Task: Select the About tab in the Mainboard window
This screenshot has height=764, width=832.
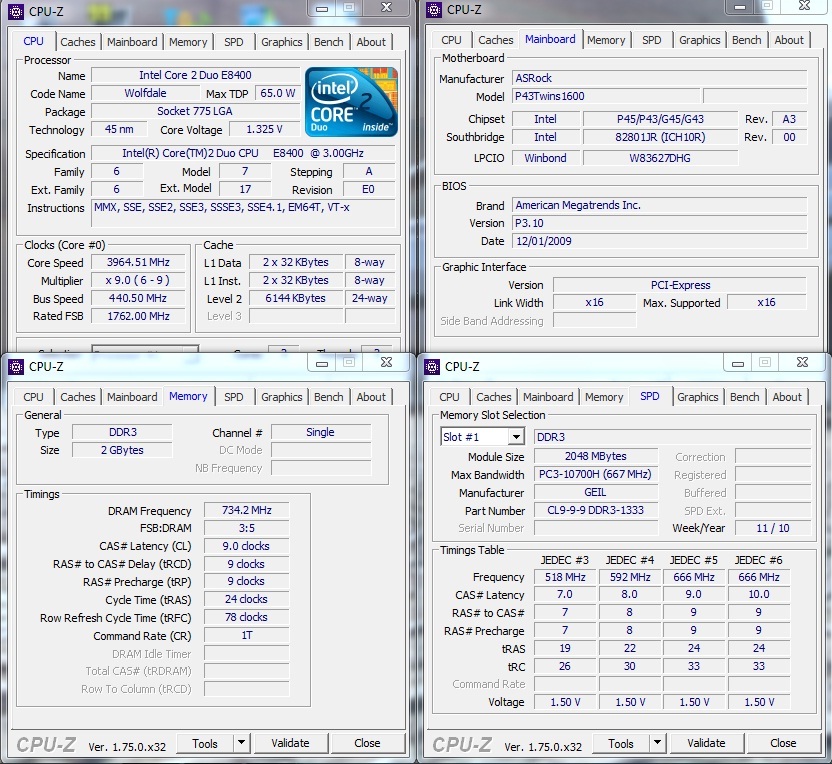Action: coord(789,40)
